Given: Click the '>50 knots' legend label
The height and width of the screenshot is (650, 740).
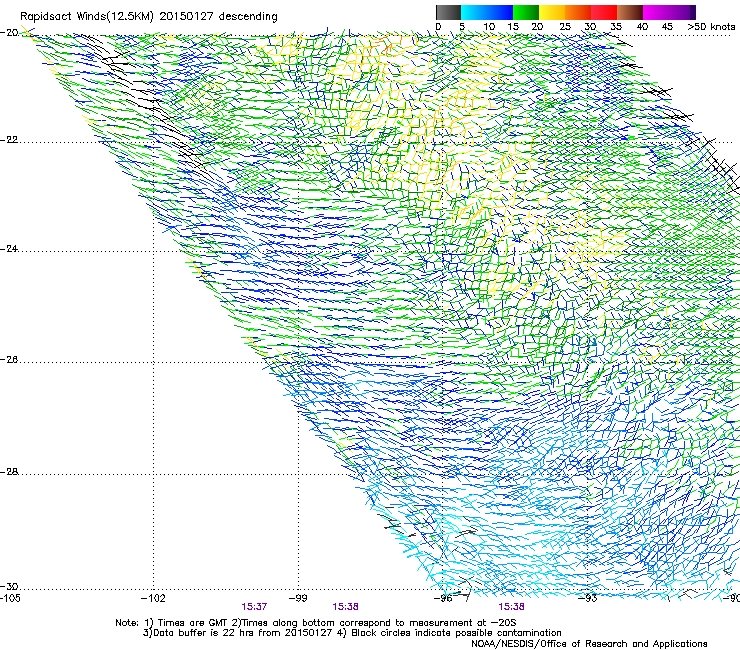Looking at the screenshot, I should [711, 27].
